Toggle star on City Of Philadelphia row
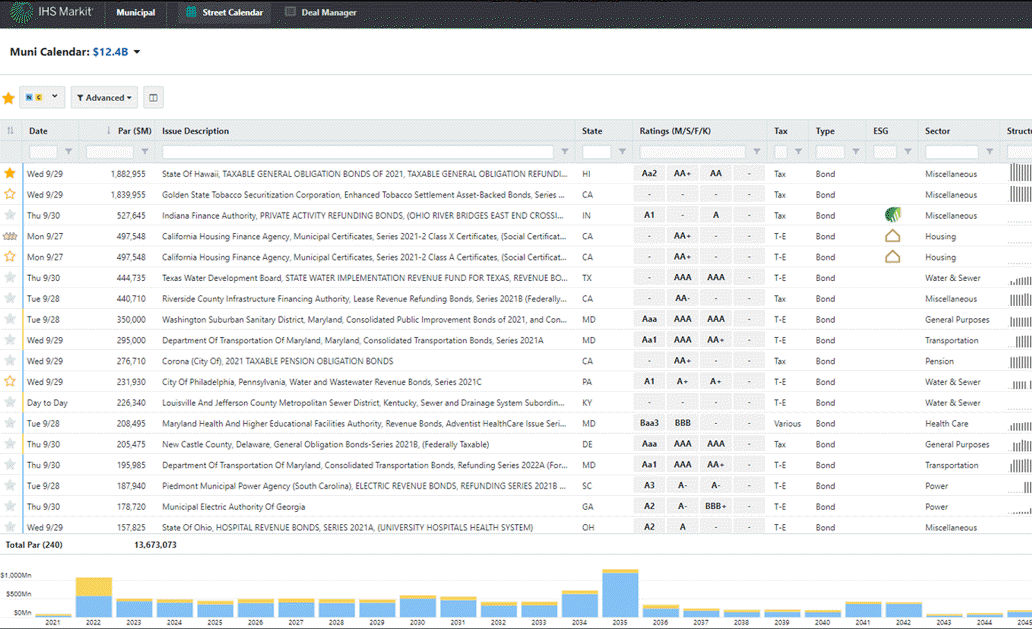1032x629 pixels. [x=10, y=381]
